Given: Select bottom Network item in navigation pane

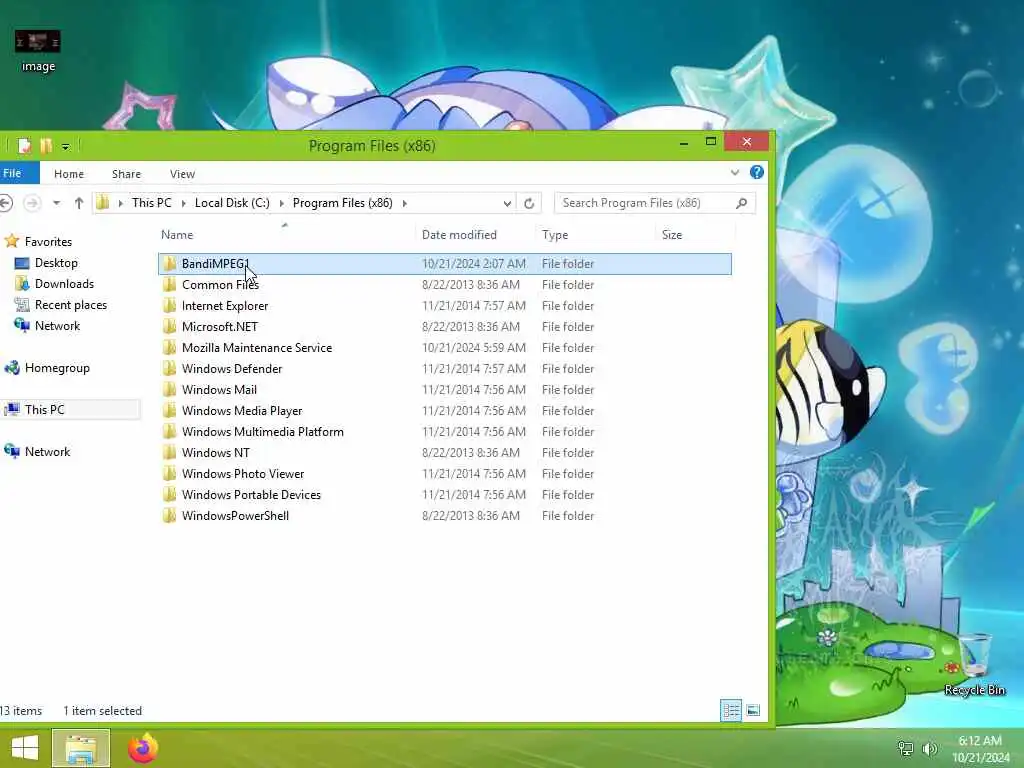Looking at the screenshot, I should (x=47, y=452).
